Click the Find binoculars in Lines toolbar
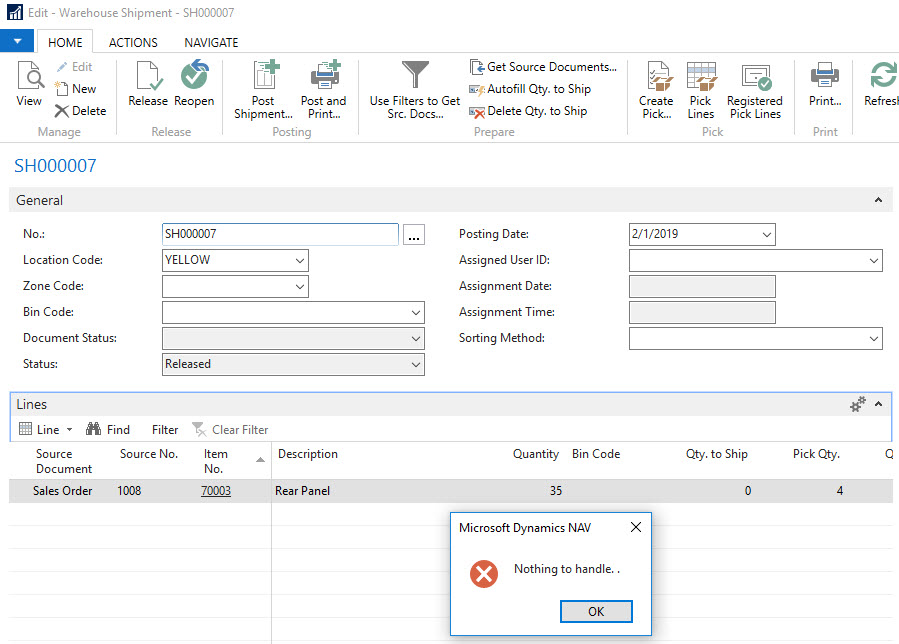 tap(93, 429)
